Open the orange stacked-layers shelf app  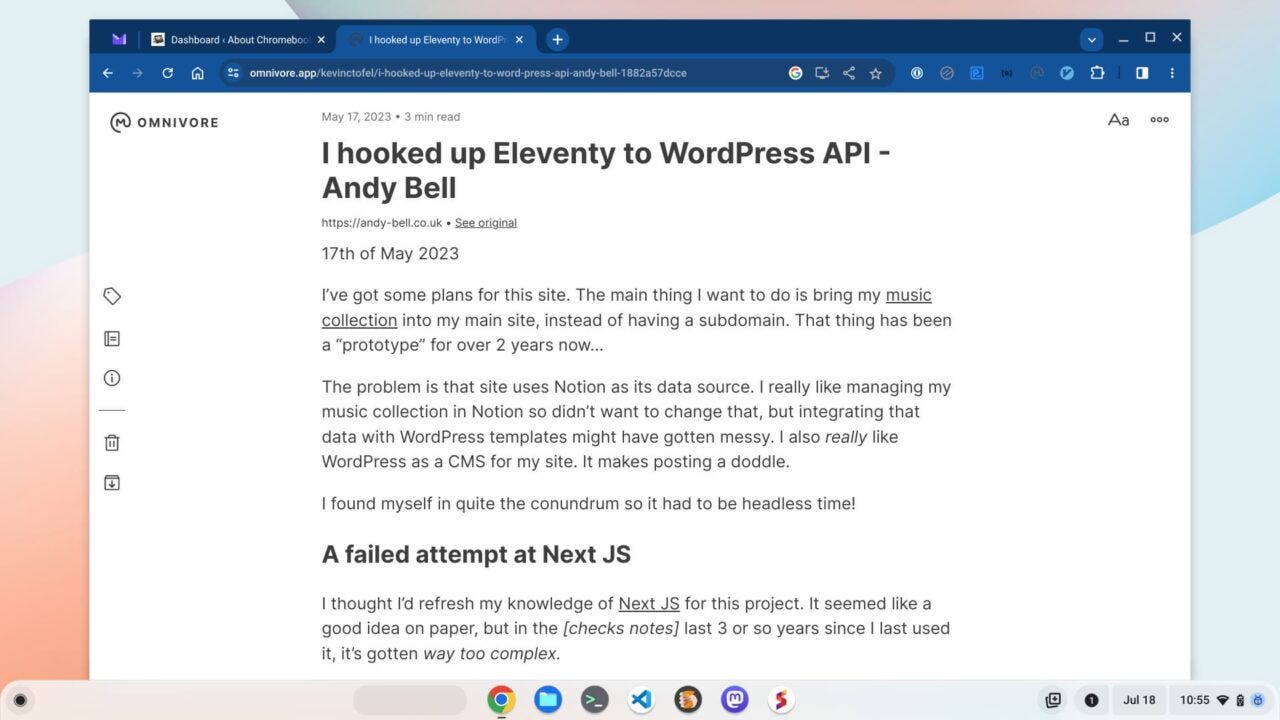[687, 700]
